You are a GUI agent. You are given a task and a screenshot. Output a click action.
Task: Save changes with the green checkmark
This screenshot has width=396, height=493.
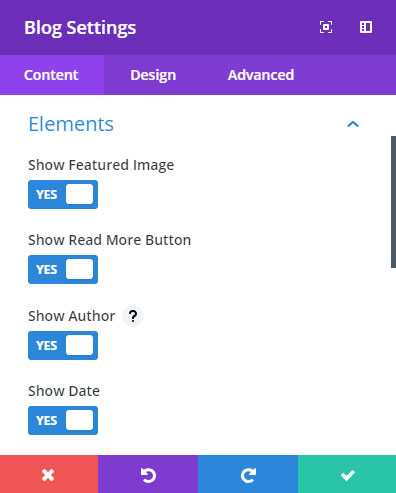click(347, 474)
